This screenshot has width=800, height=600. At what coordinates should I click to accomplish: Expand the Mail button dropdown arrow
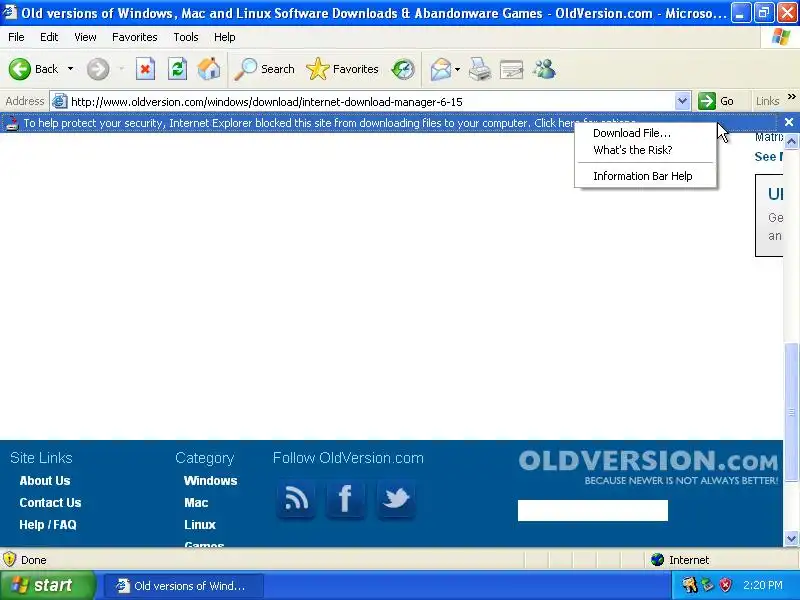point(458,69)
